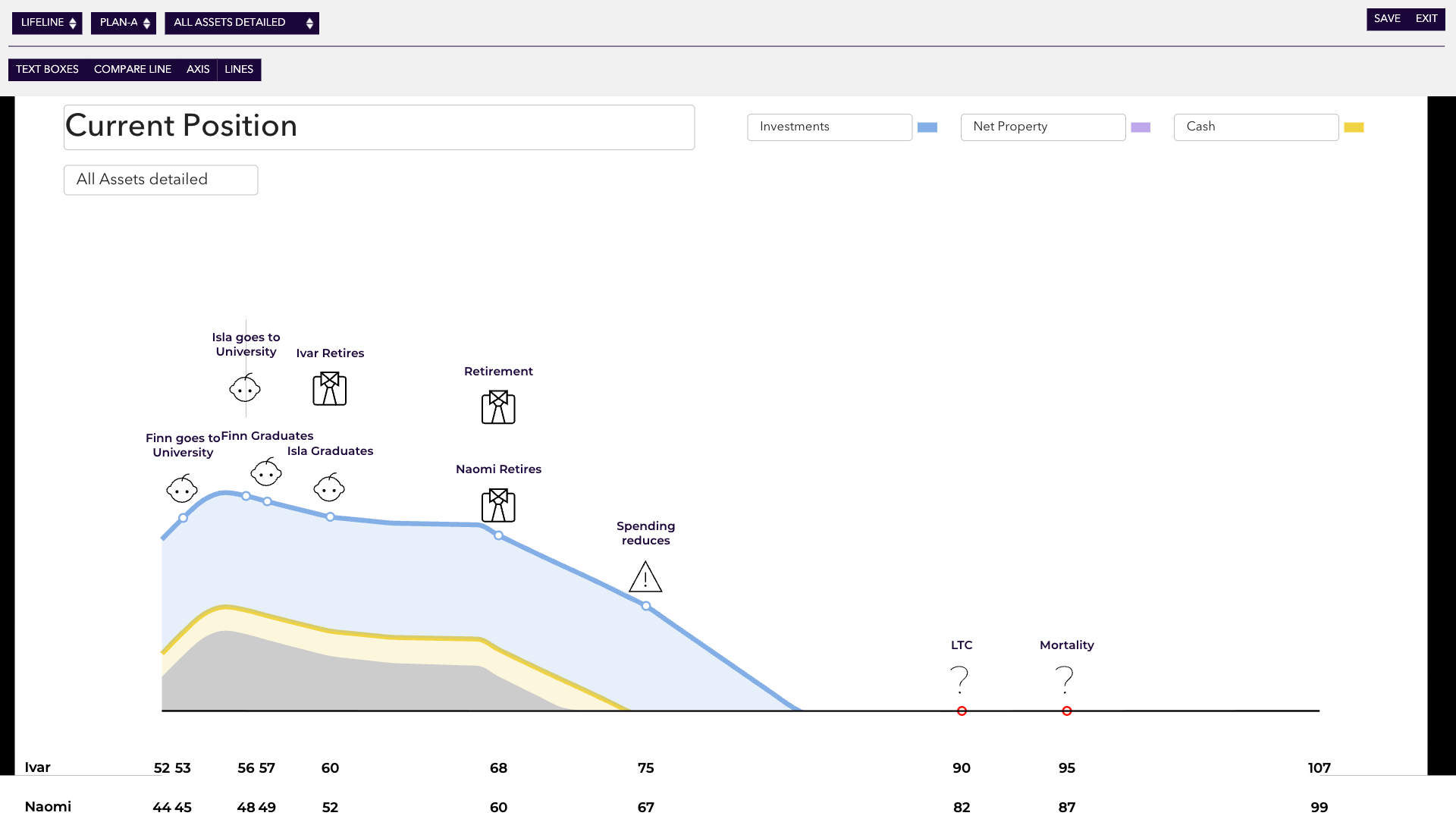Click the Finn goes to University line point

(183, 518)
